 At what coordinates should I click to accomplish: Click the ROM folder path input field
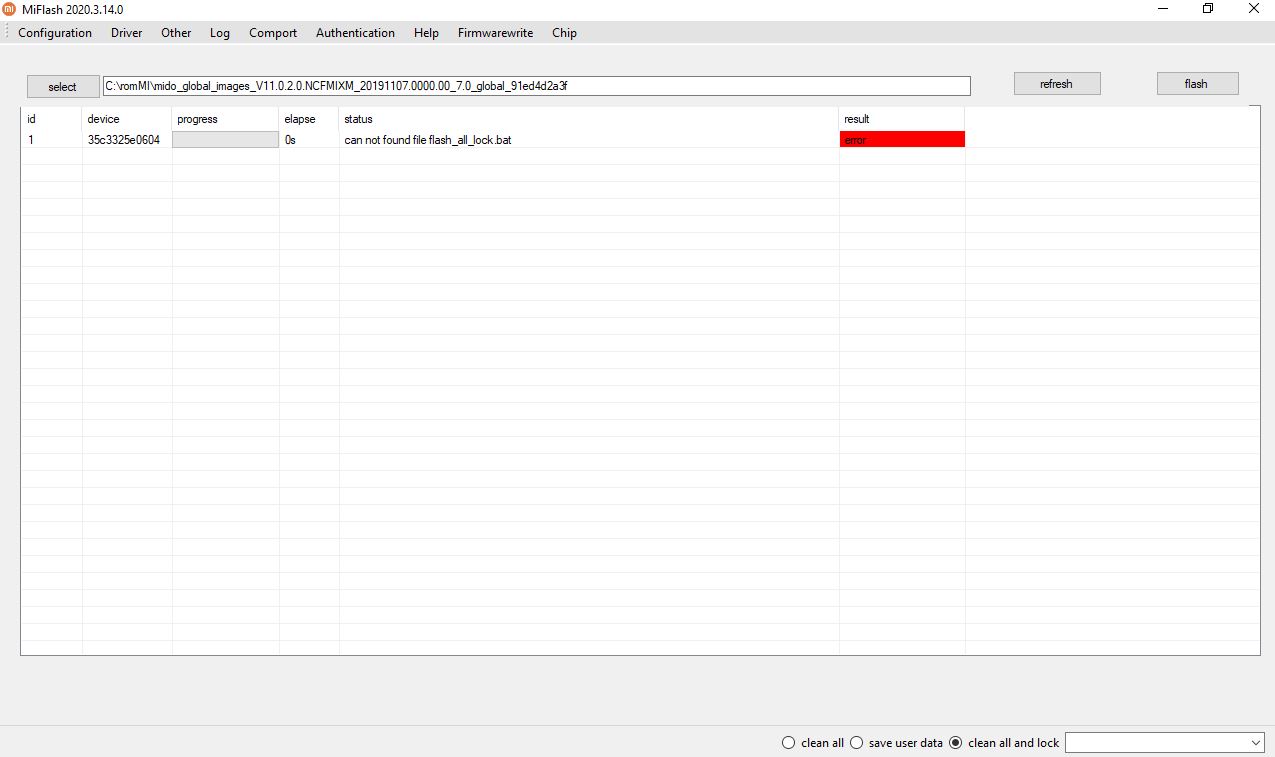[536, 86]
